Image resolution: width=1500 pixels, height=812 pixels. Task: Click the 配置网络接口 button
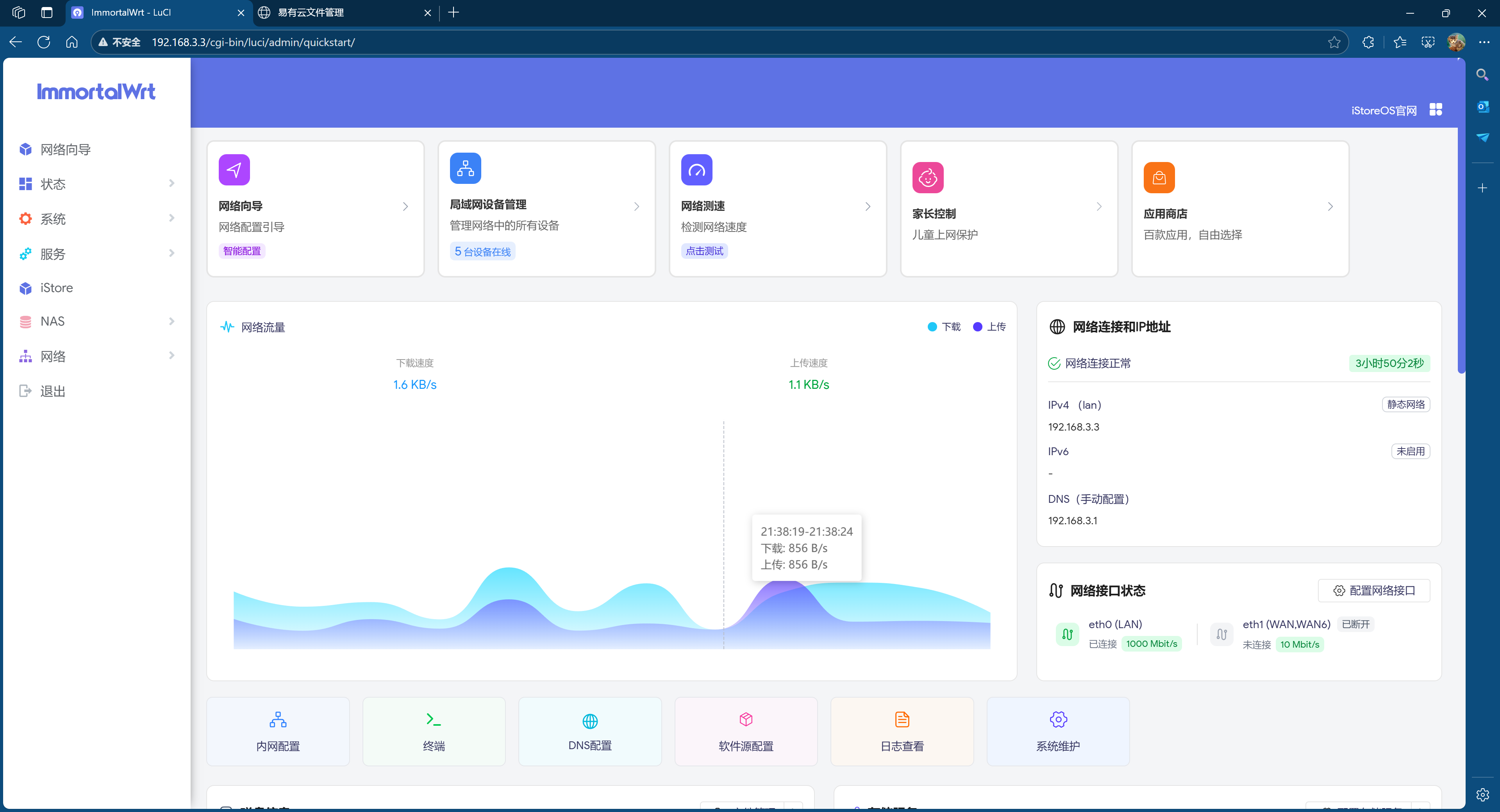(x=1374, y=590)
